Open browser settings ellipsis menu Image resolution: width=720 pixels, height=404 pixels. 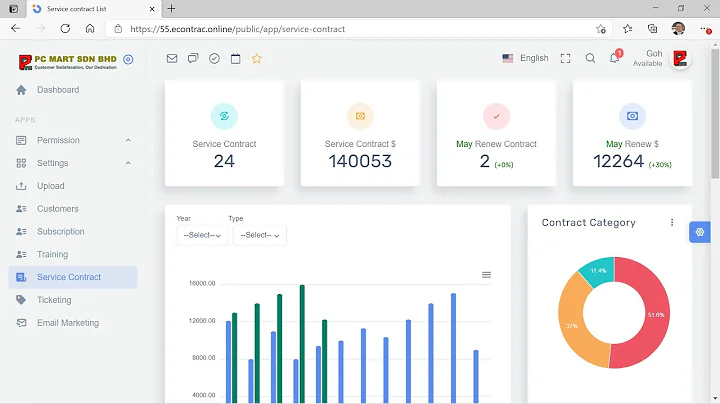tap(705, 29)
